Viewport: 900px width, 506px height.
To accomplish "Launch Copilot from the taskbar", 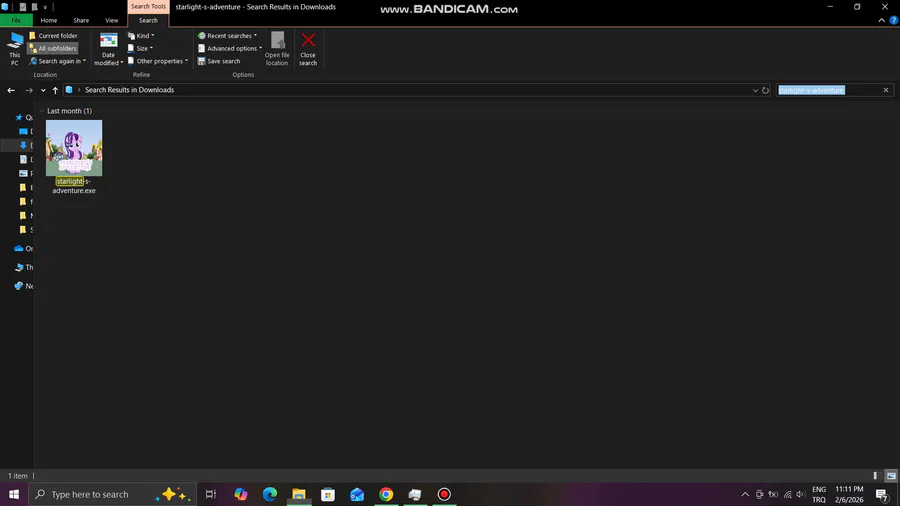I will tap(240, 494).
